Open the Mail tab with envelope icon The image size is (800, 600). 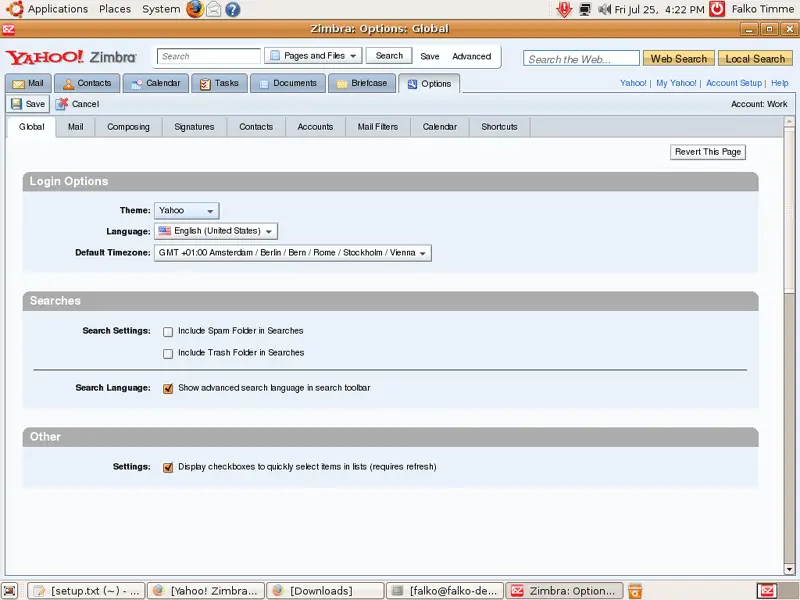pyautogui.click(x=28, y=83)
